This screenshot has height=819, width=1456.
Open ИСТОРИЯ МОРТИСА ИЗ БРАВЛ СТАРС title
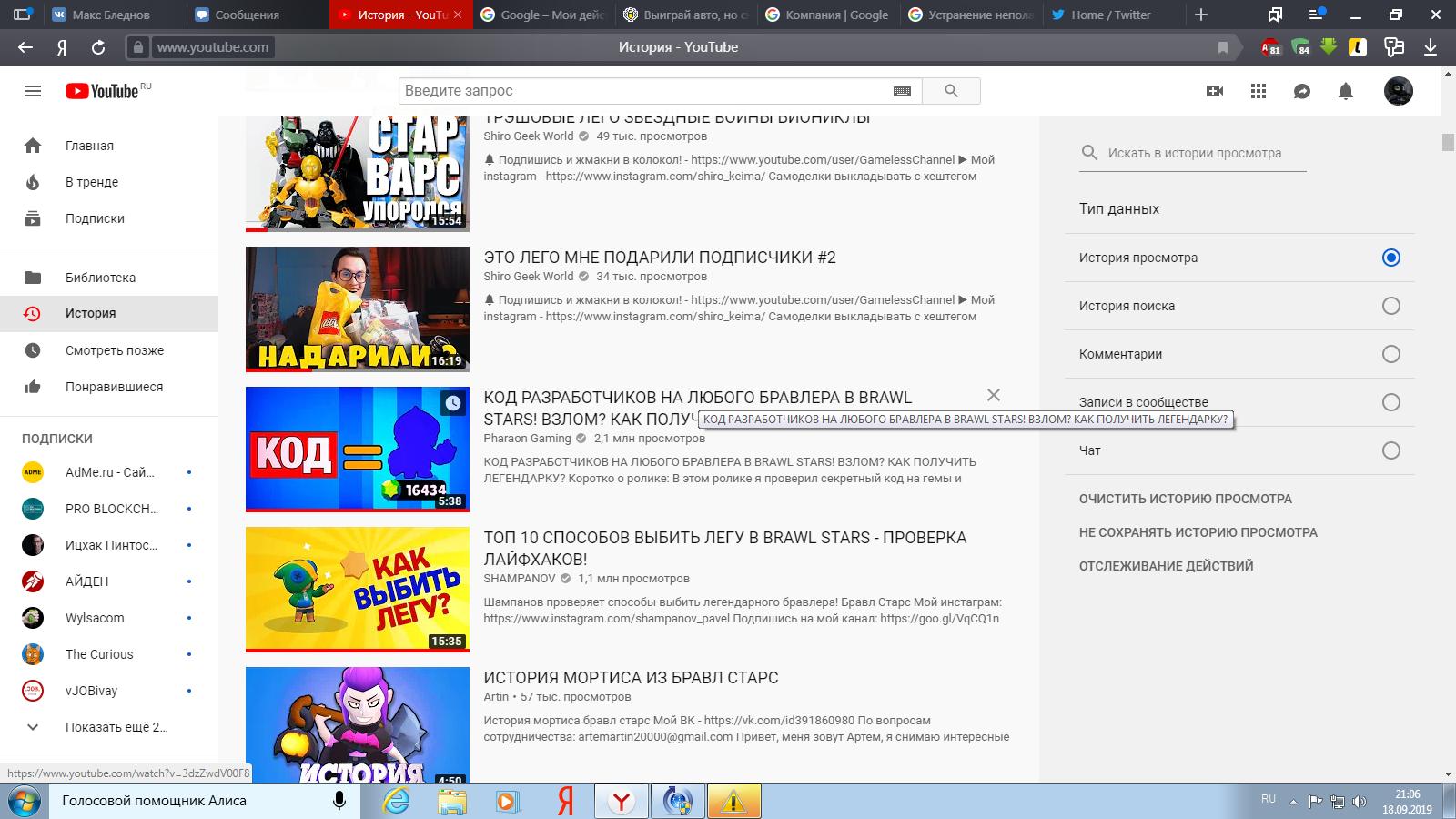click(631, 678)
